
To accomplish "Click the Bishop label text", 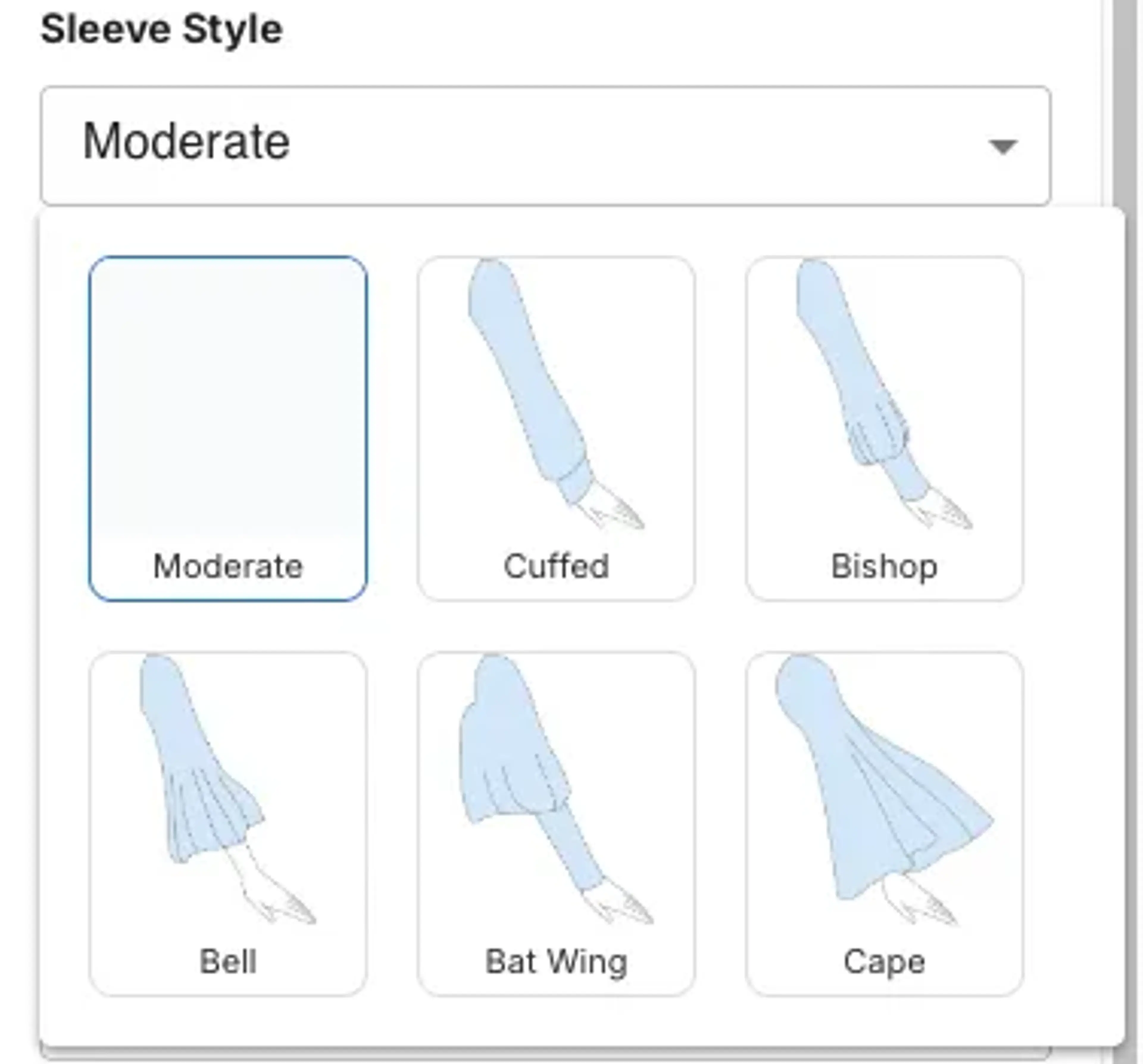I will (884, 567).
